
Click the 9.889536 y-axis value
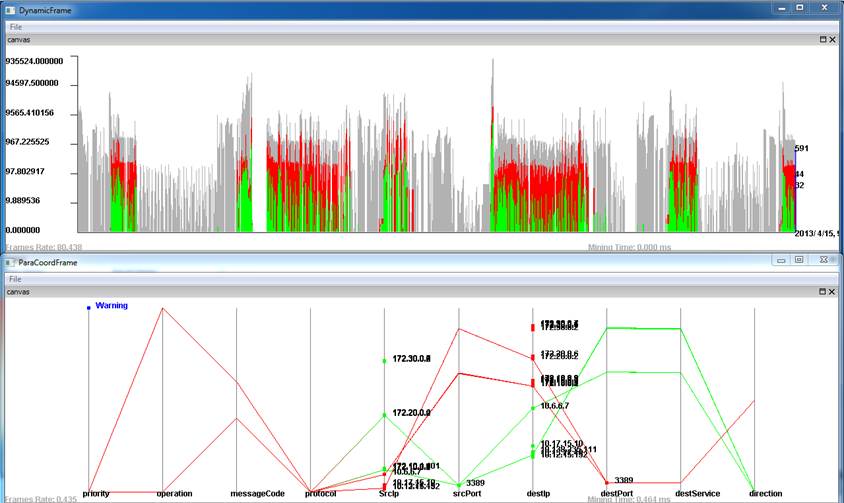23,200
